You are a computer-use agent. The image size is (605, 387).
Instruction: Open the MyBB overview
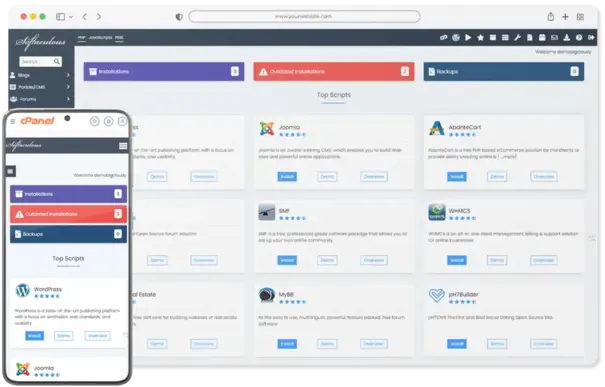coord(374,344)
